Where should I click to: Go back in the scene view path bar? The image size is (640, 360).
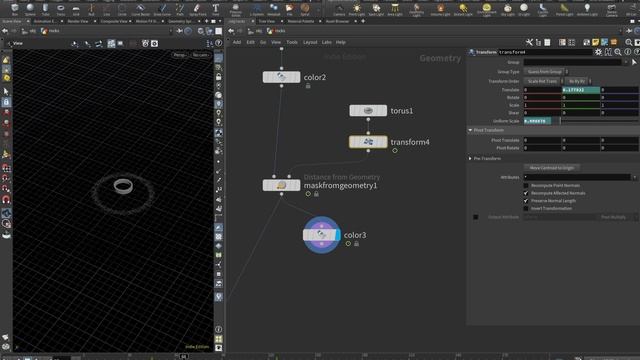tap(5, 31)
